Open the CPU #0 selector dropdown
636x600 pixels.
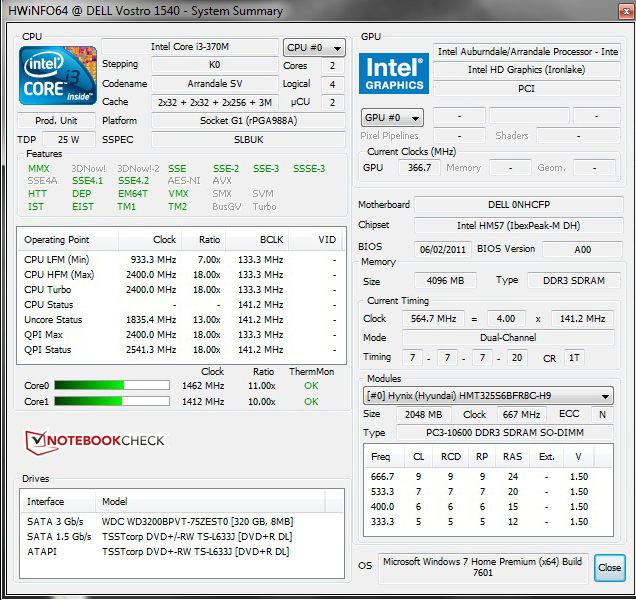(314, 48)
